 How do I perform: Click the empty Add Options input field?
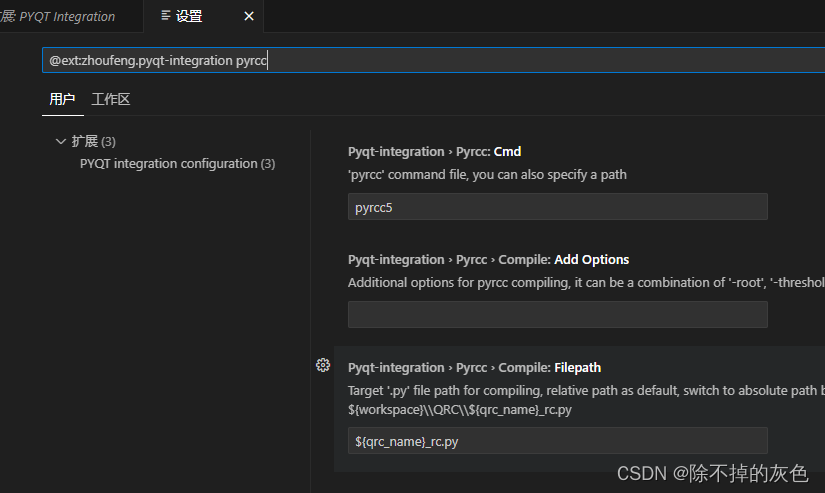(558, 315)
